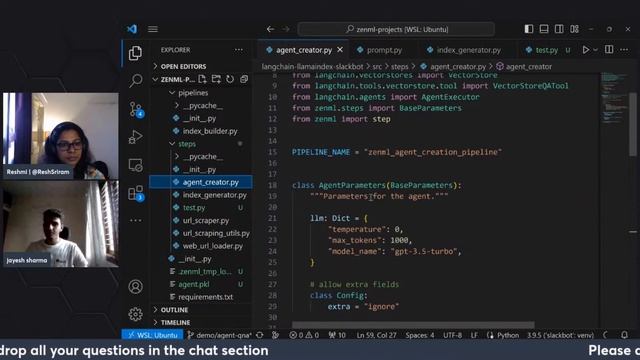Select agent_creator.py in the explorer tree
The height and width of the screenshot is (360, 640).
point(201,182)
